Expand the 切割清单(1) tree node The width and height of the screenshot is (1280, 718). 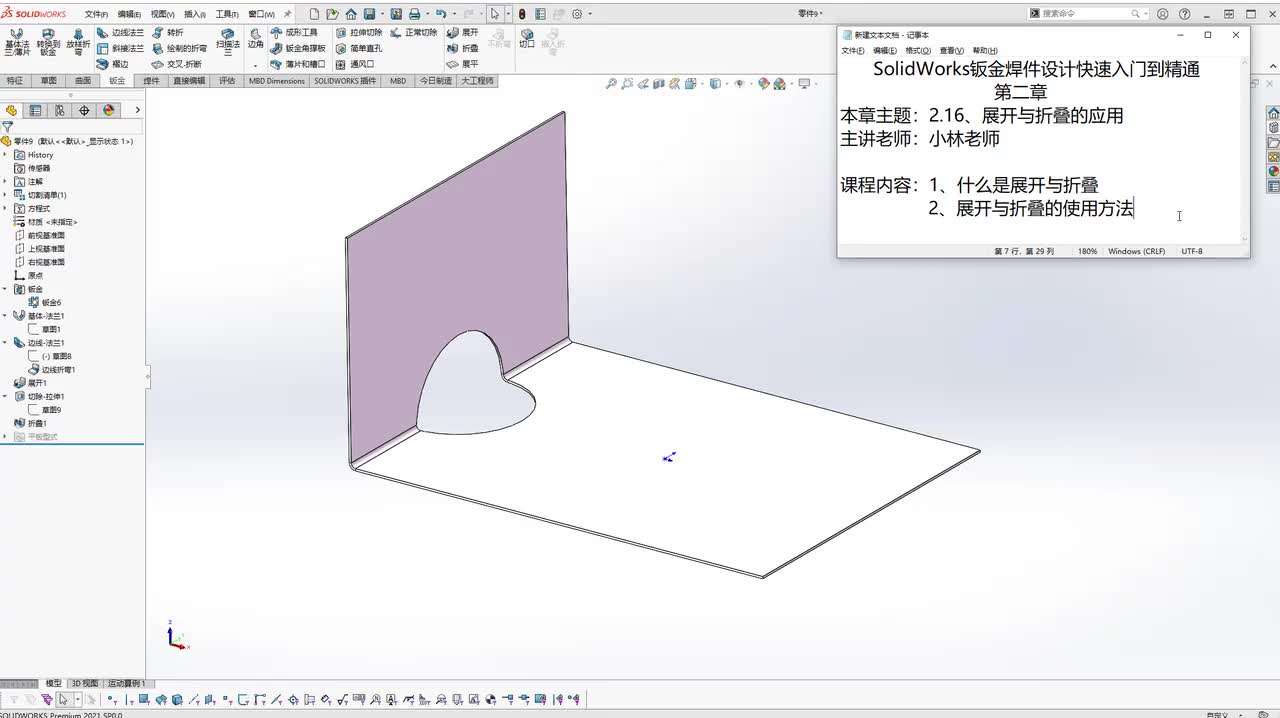click(x=6, y=195)
